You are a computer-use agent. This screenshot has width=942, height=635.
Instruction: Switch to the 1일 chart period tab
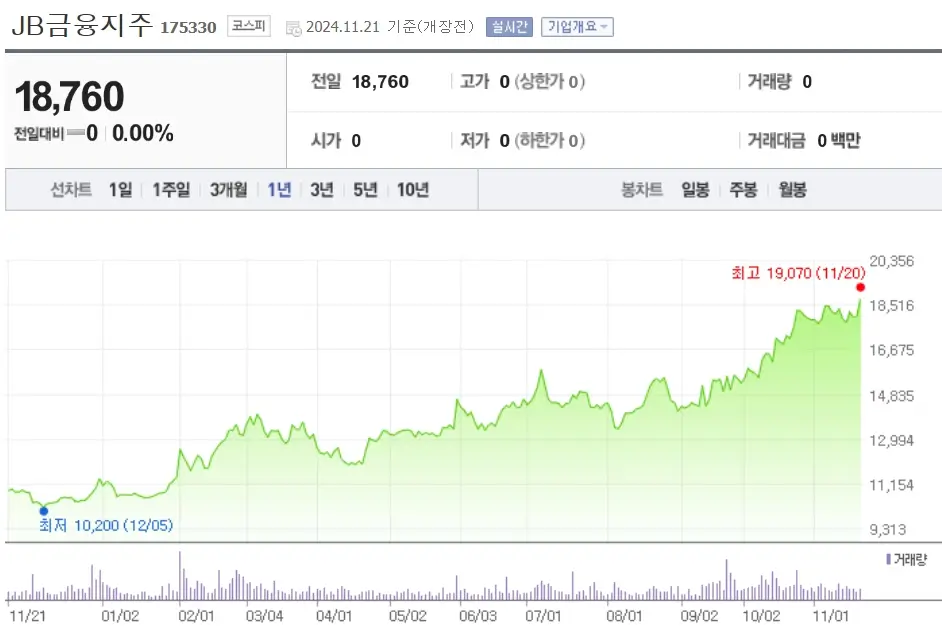click(119, 190)
